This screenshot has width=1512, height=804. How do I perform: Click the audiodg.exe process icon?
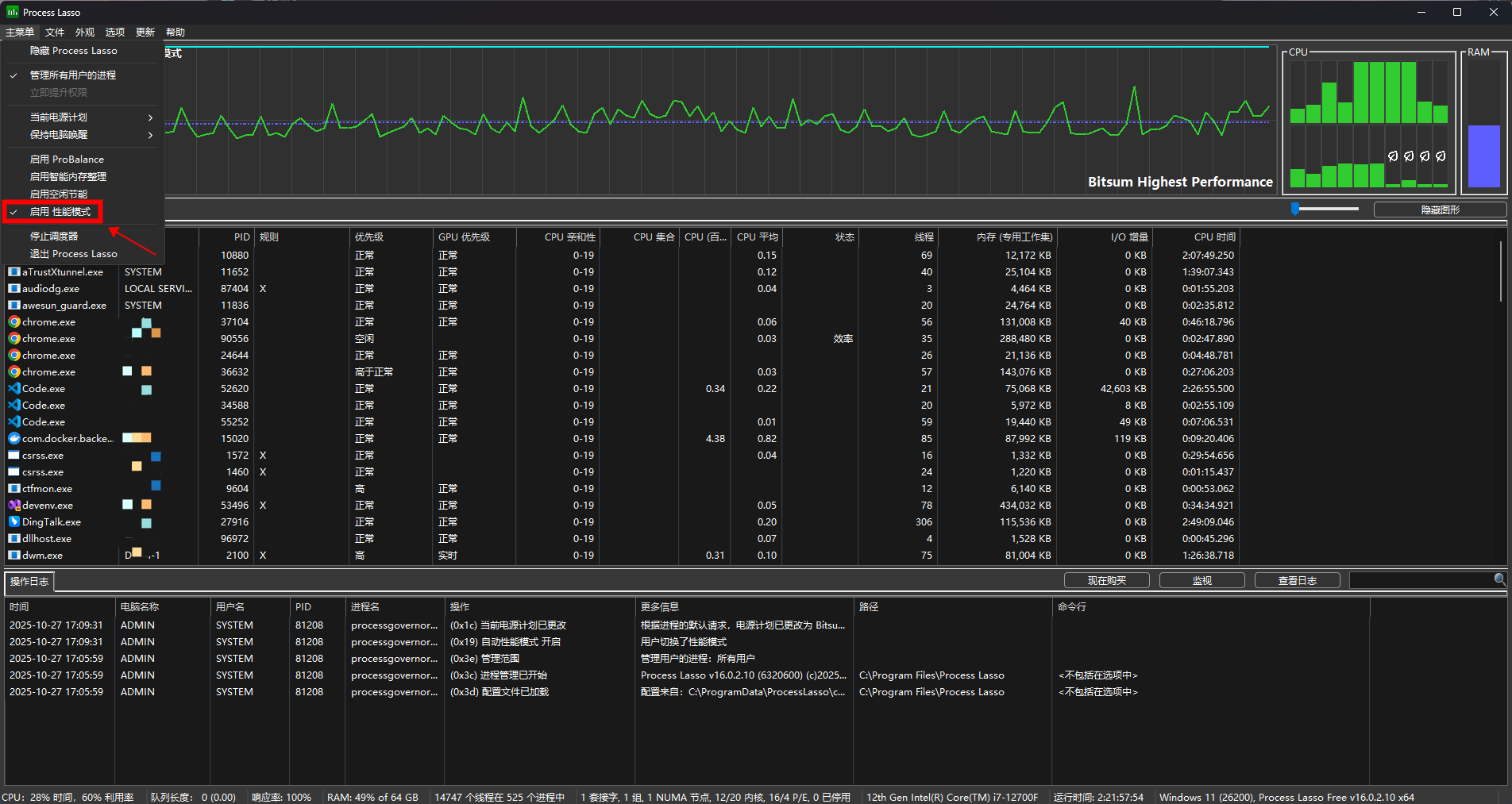13,289
